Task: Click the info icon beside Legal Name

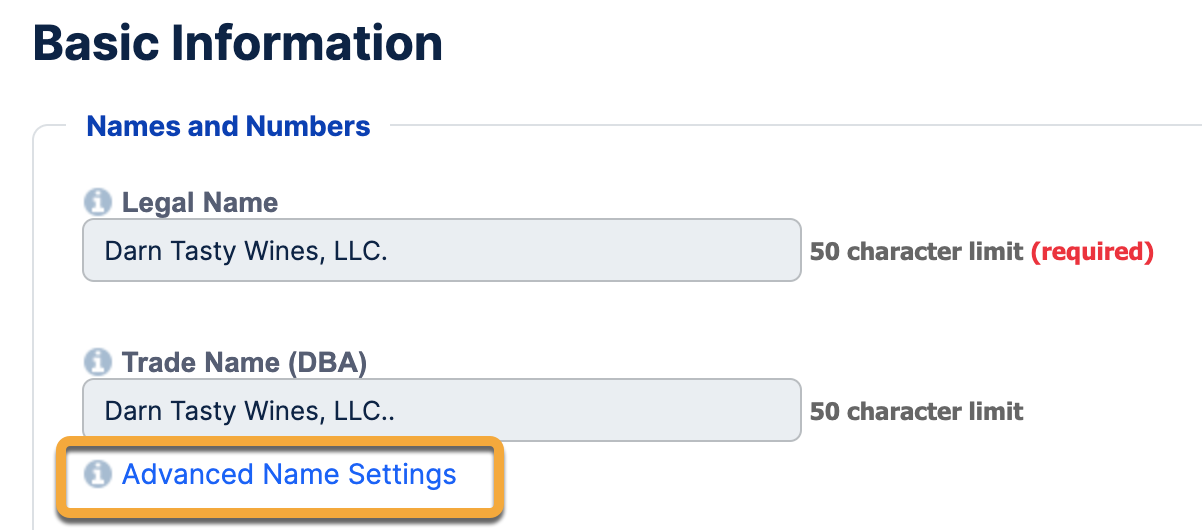Action: tap(97, 203)
